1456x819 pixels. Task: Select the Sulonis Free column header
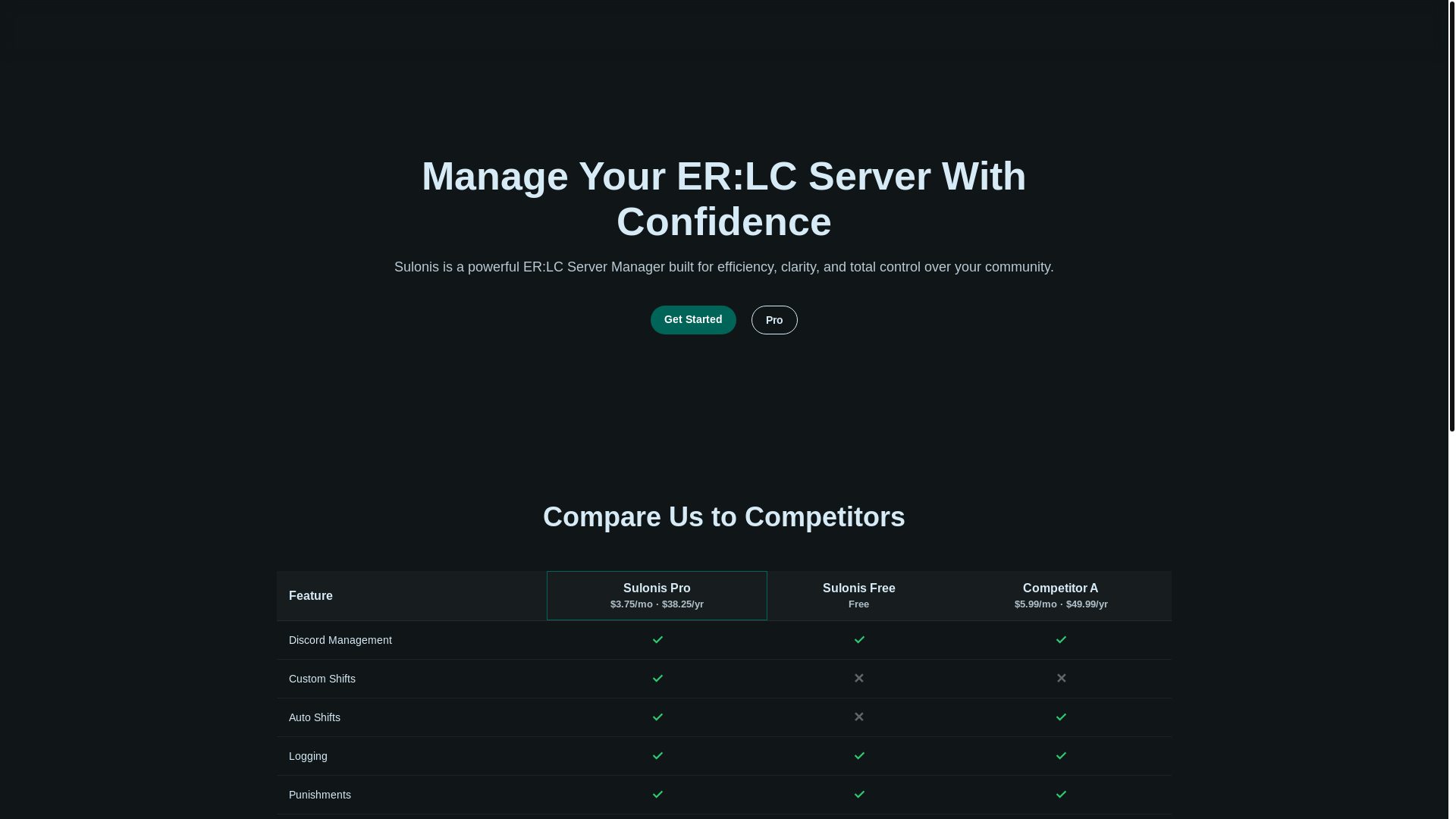[859, 596]
